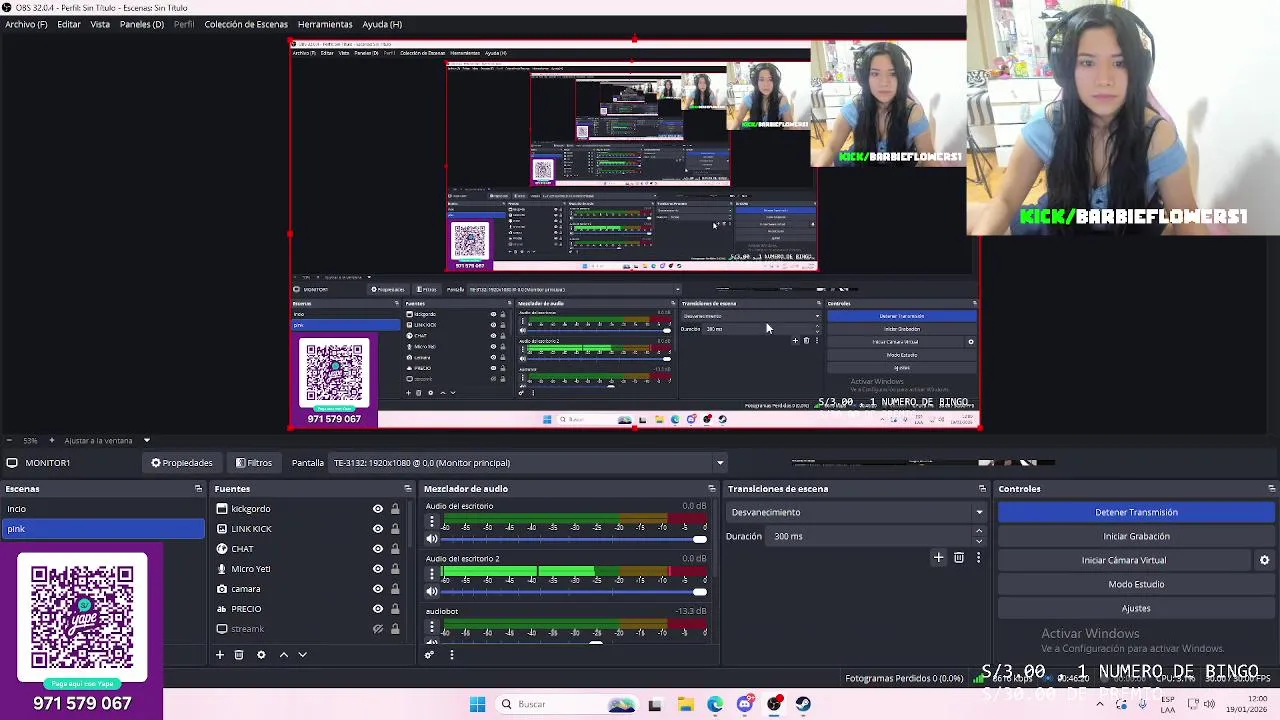This screenshot has width=1280, height=720.
Task: Open the Windows Start menu
Action: click(x=477, y=704)
